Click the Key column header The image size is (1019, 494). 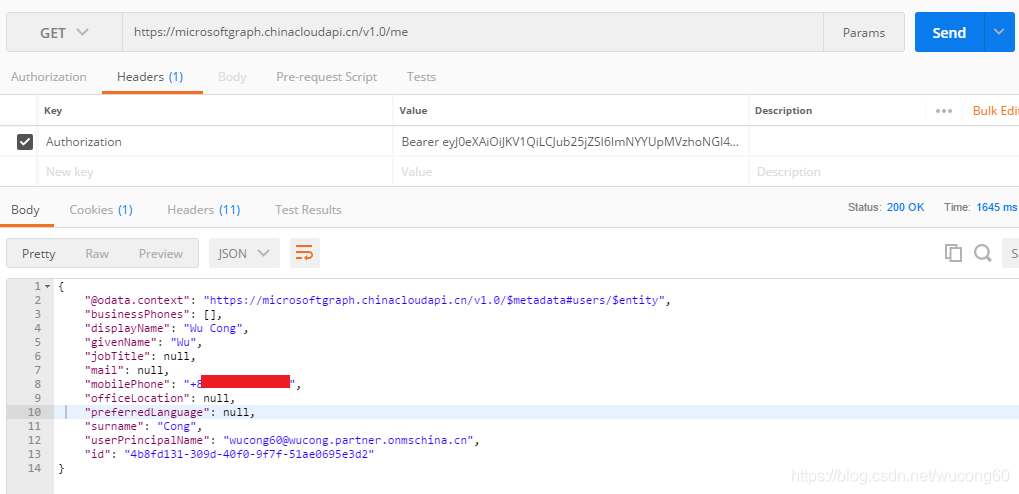coord(53,110)
